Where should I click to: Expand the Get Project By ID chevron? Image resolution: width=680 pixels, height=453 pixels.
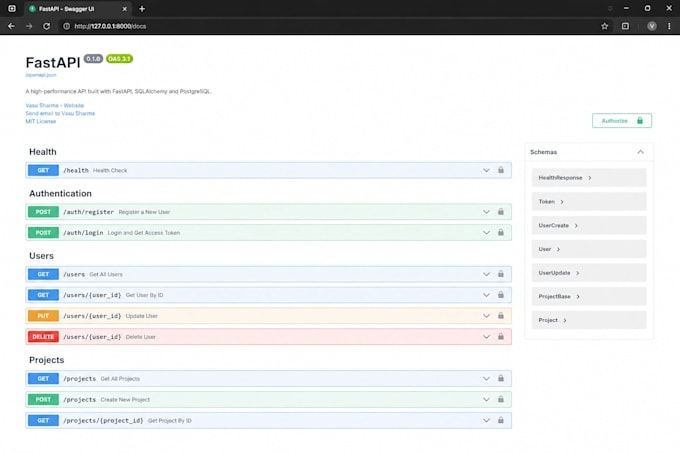[x=486, y=420]
